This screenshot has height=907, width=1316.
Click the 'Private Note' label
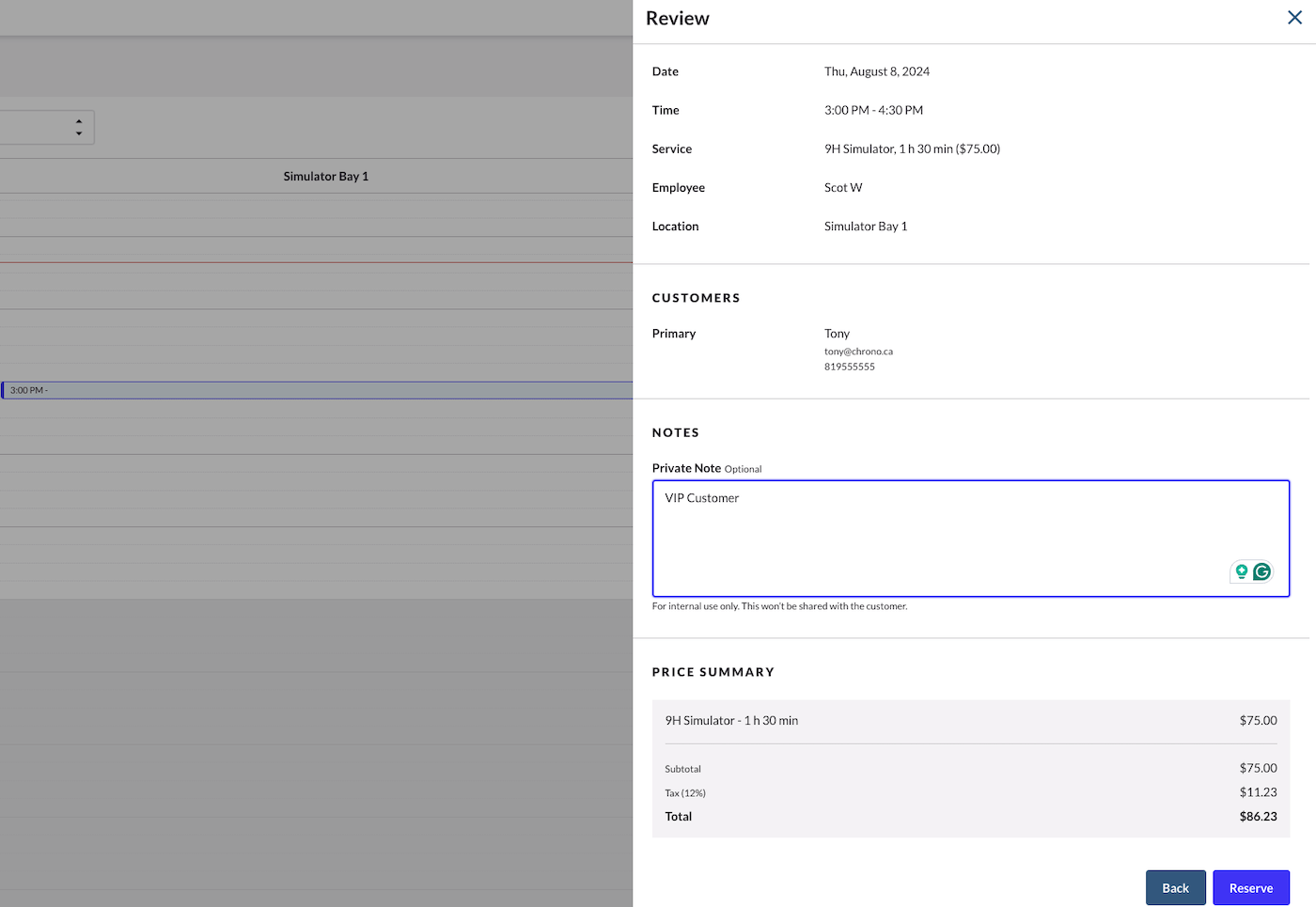[686, 468]
